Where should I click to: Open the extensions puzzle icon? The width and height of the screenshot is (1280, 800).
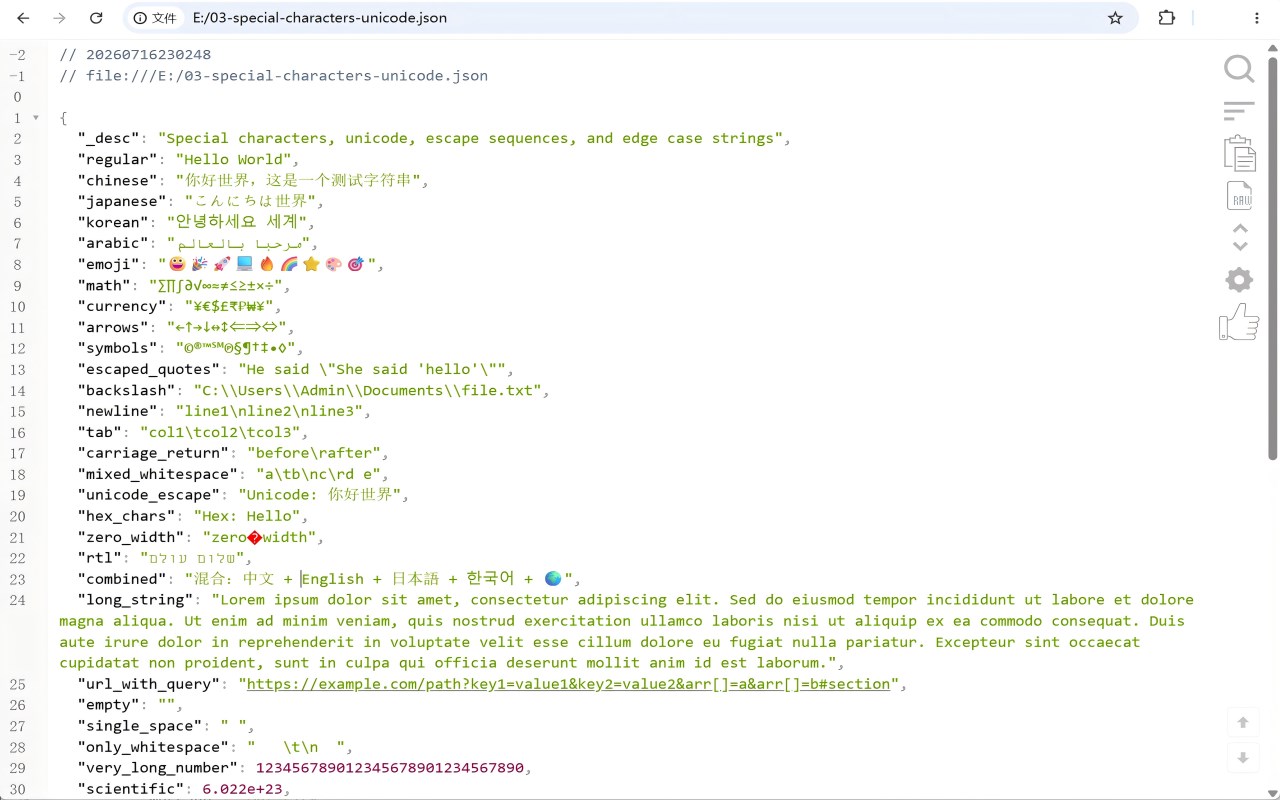pyautogui.click(x=1167, y=18)
